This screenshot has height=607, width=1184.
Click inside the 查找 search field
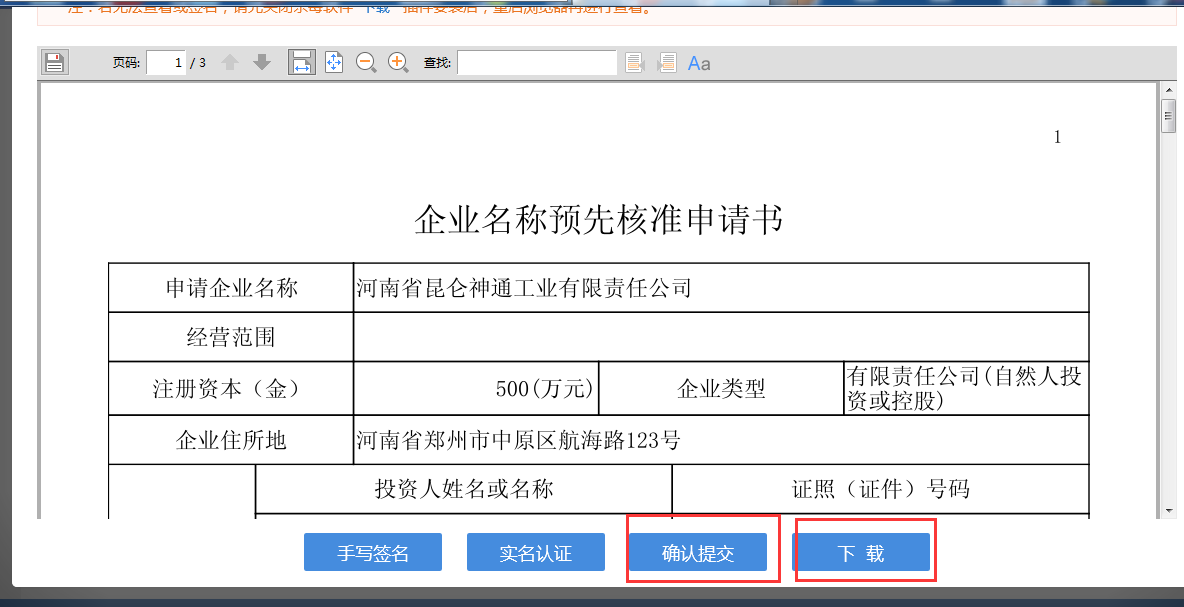point(537,61)
